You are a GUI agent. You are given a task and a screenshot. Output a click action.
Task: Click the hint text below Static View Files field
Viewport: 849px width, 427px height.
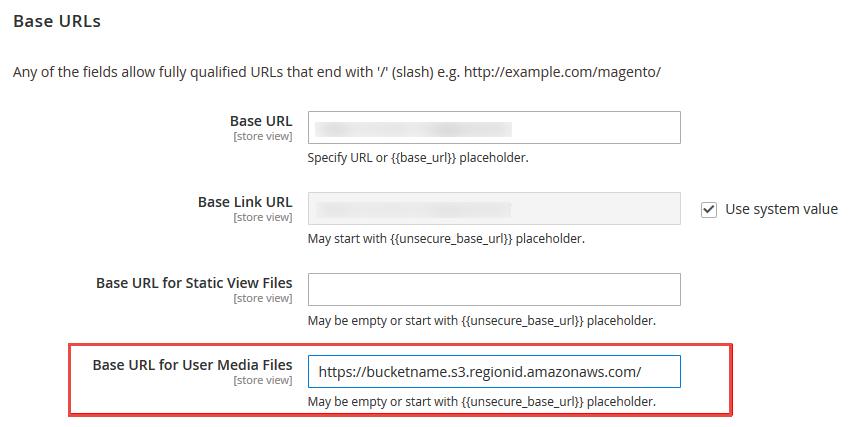pyautogui.click(x=481, y=320)
